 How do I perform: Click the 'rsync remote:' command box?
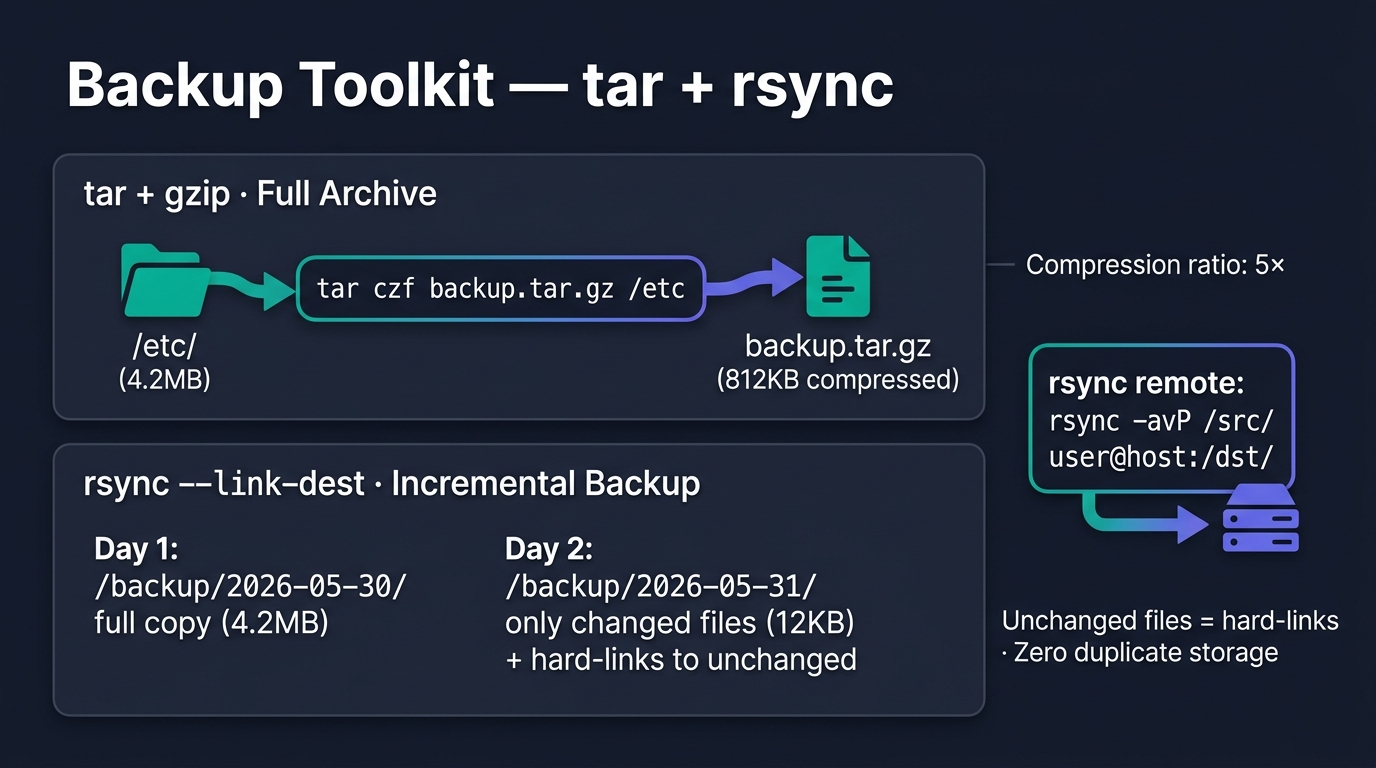coord(1161,419)
